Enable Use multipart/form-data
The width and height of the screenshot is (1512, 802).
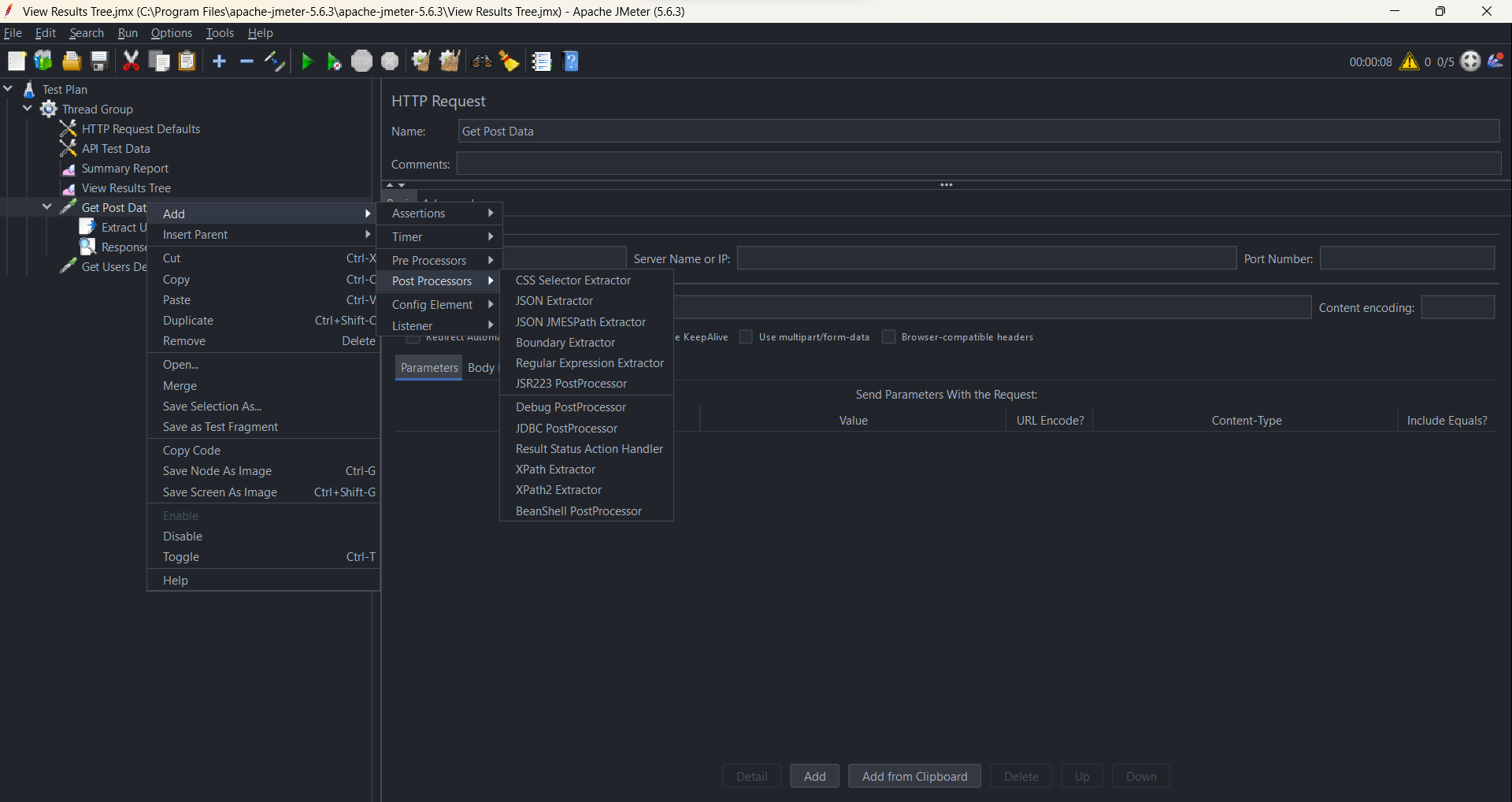click(x=745, y=336)
